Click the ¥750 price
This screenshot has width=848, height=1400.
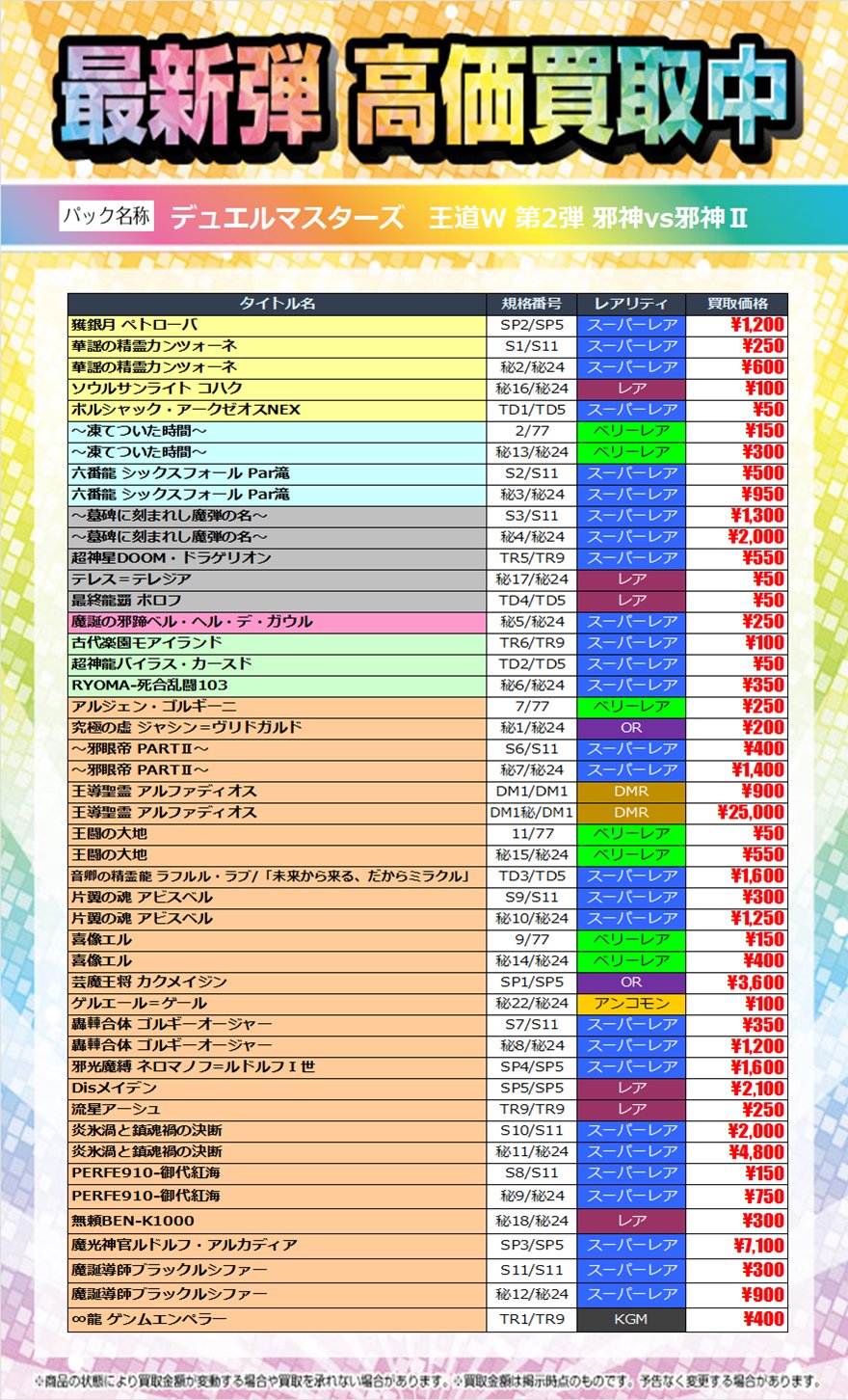(762, 1196)
